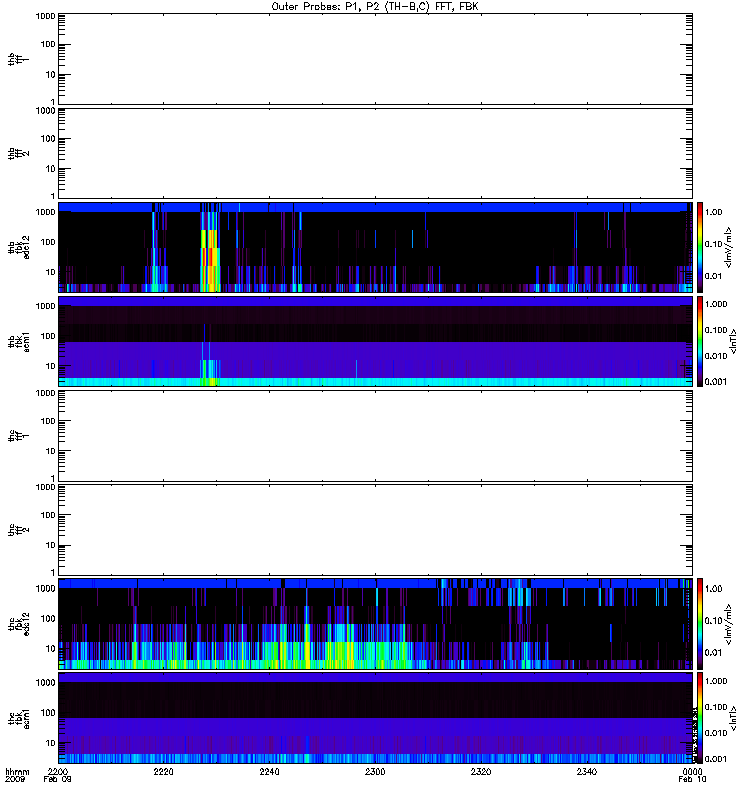This screenshot has height=800, width=750.
Task: Click the red-yellow burst in thb fbk edc12 spectrogram
Action: pos(210,260)
